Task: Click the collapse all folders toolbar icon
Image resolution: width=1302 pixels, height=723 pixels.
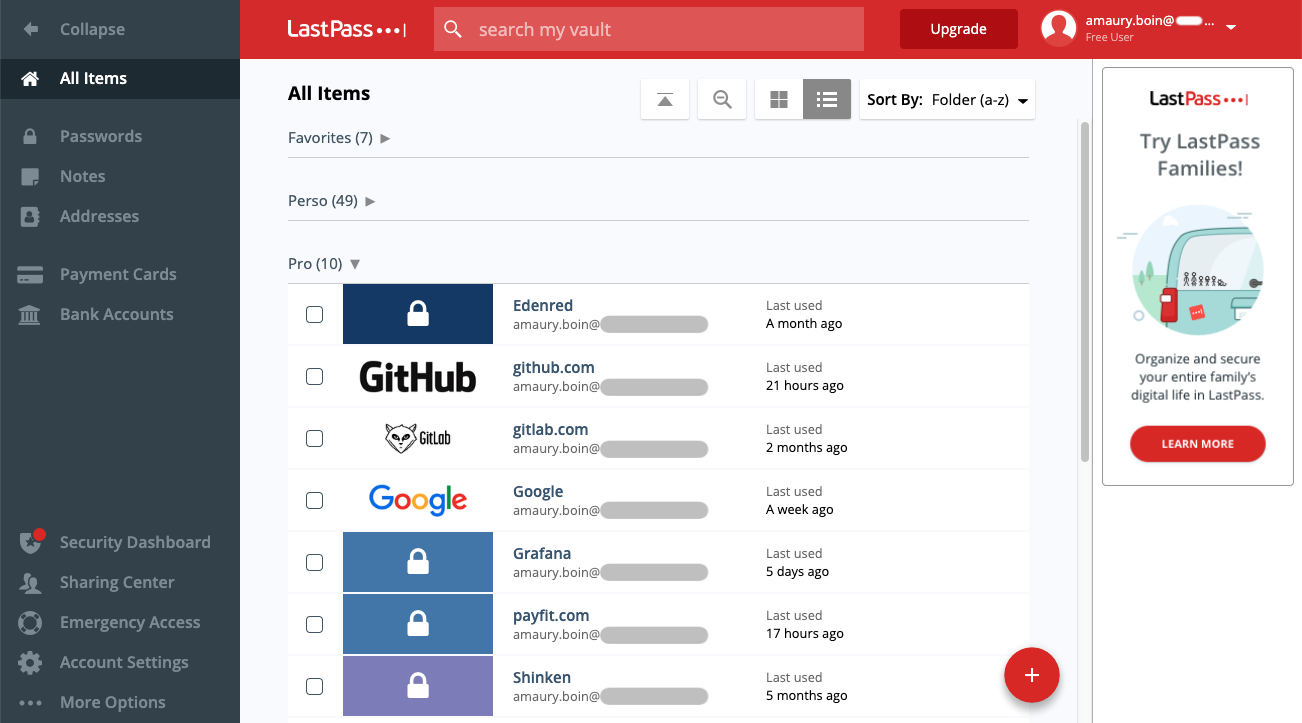Action: tap(665, 99)
